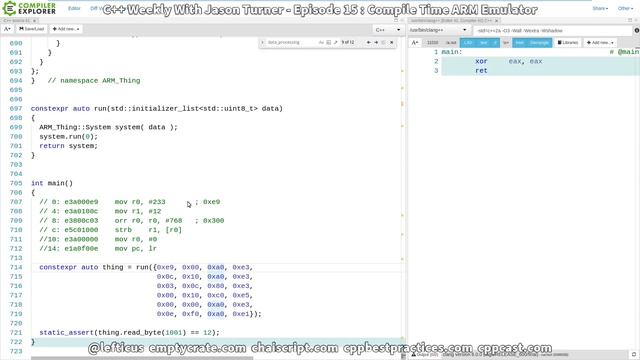The width and height of the screenshot is (640, 360).
Task: Click bottom-right icon in compiler status bar
Action: tap(634, 355)
